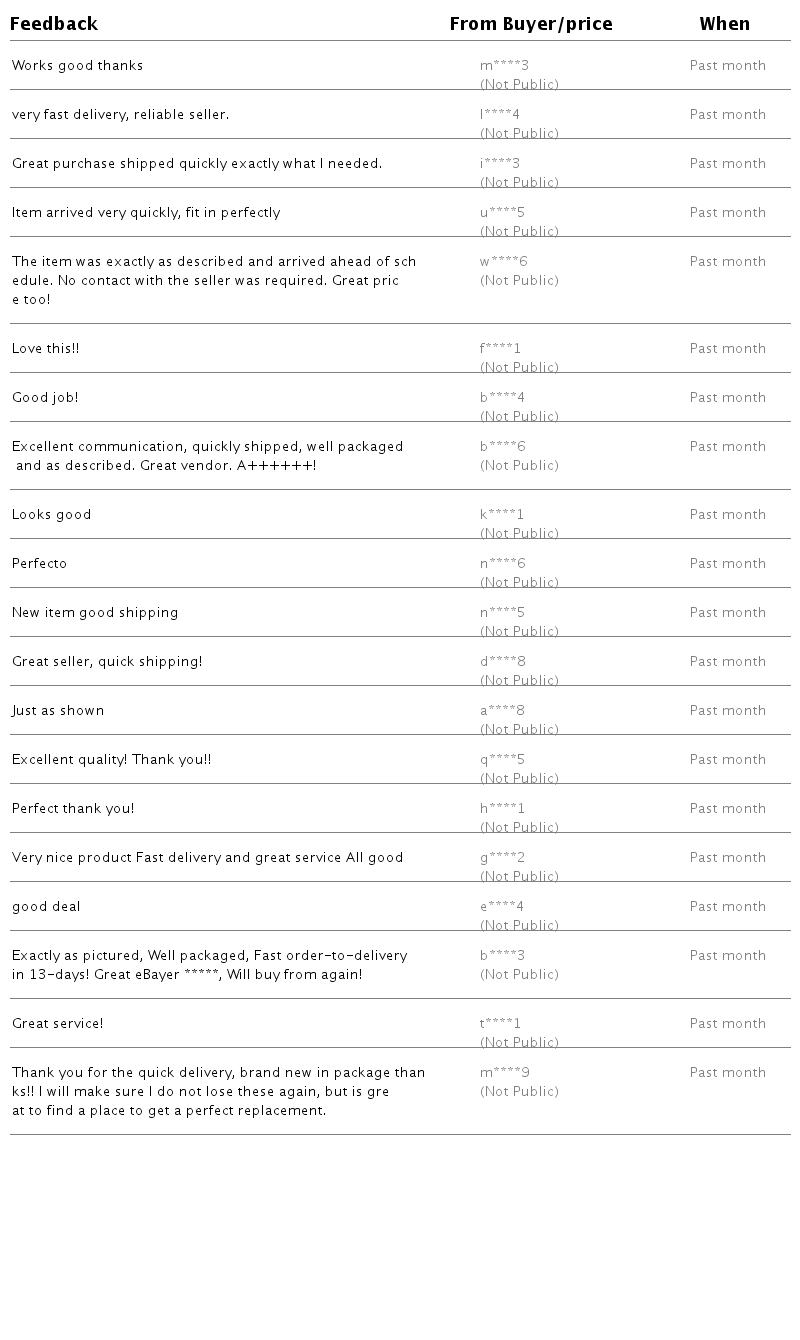
Task: Open buyer g****2 profile
Action: pos(502,858)
